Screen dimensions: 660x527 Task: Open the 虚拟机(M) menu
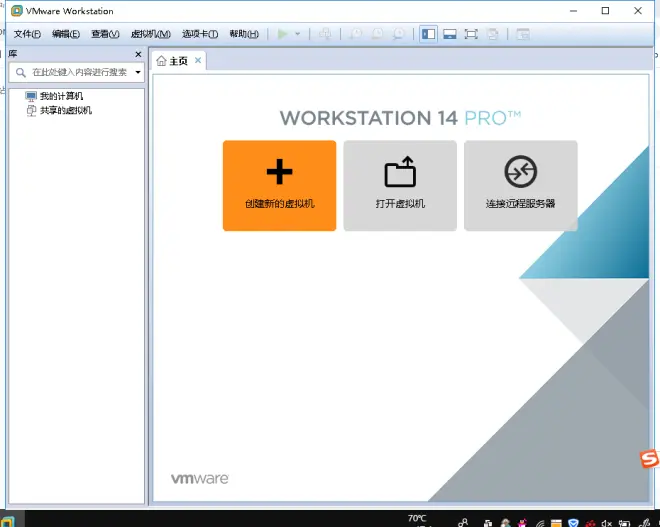coord(150,34)
